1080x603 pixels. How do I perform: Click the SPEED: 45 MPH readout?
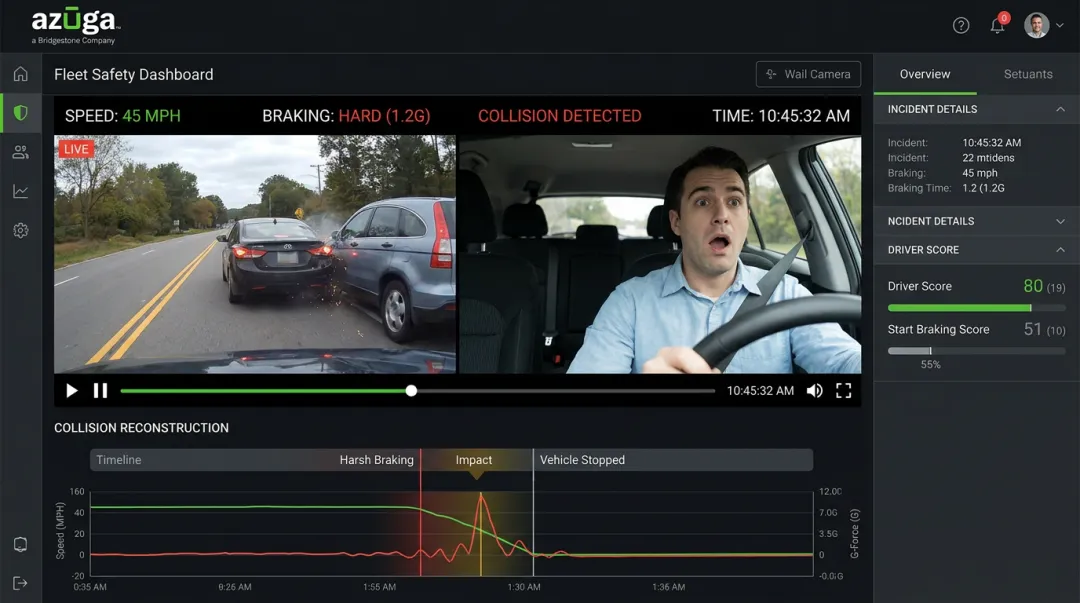tap(123, 116)
